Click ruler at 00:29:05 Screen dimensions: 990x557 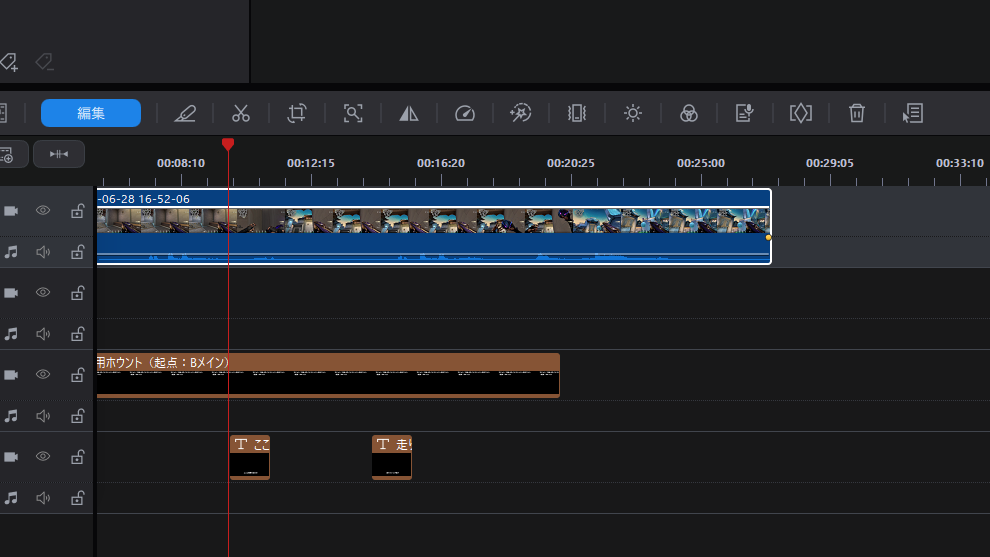(x=830, y=163)
